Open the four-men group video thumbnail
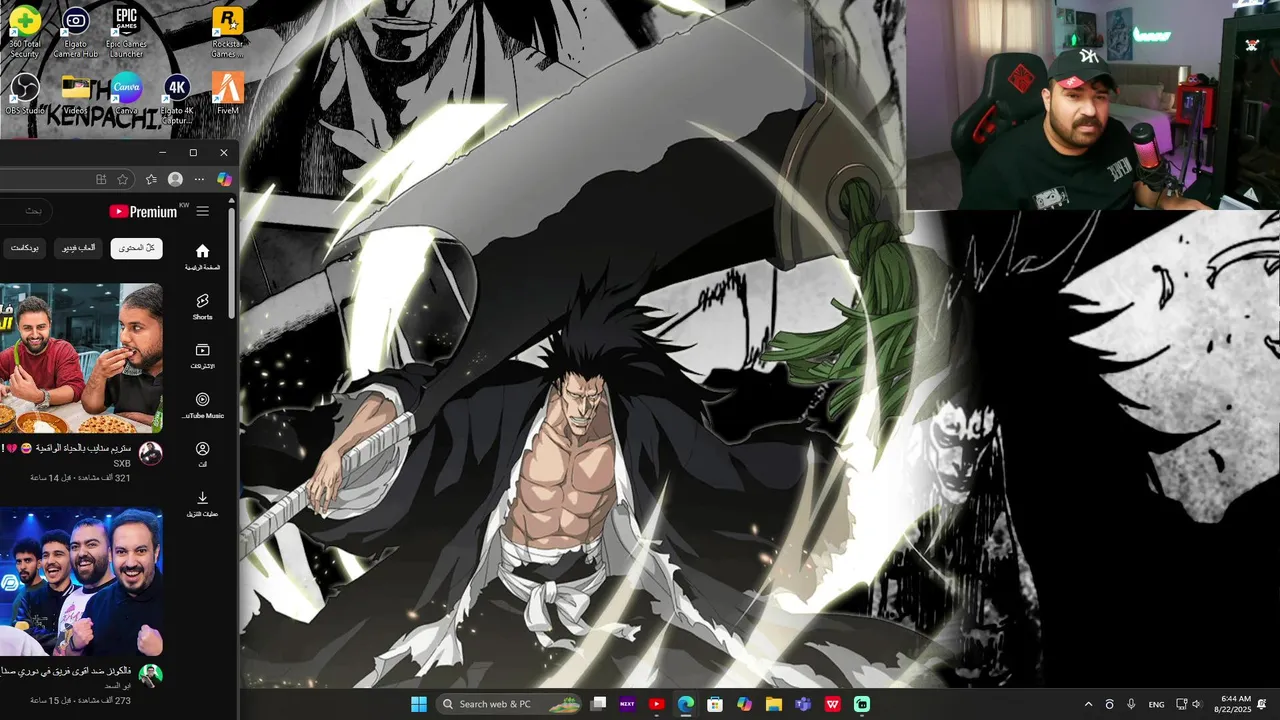The width and height of the screenshot is (1280, 720). pos(81,581)
